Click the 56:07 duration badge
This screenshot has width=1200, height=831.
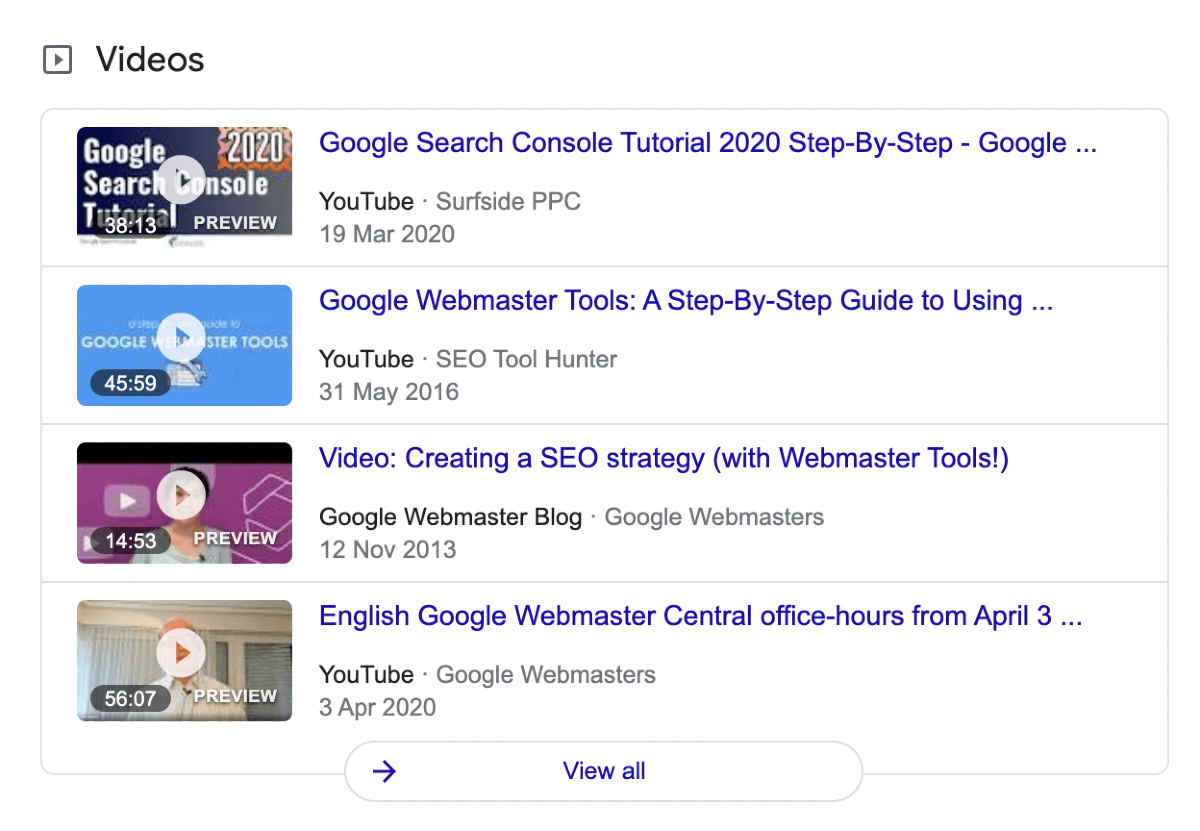[131, 698]
